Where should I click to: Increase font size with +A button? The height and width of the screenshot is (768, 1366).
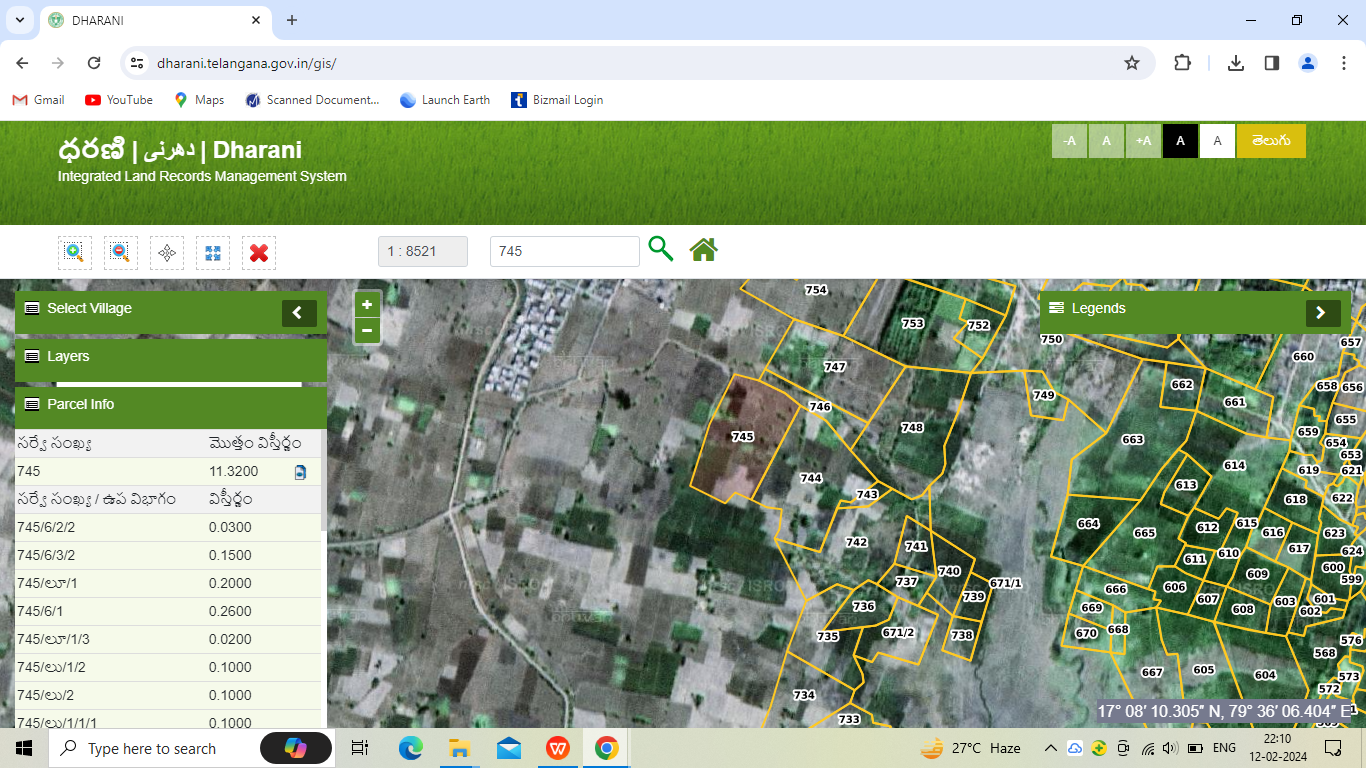click(x=1143, y=141)
